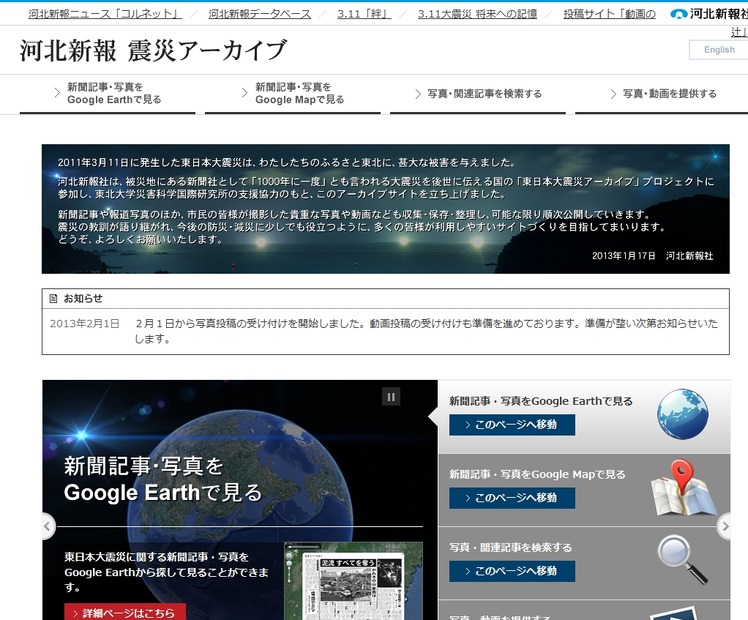This screenshot has height=620, width=748.
Task: Click このページへ移動 under 写真・関連記事を検索する
Action: point(512,571)
